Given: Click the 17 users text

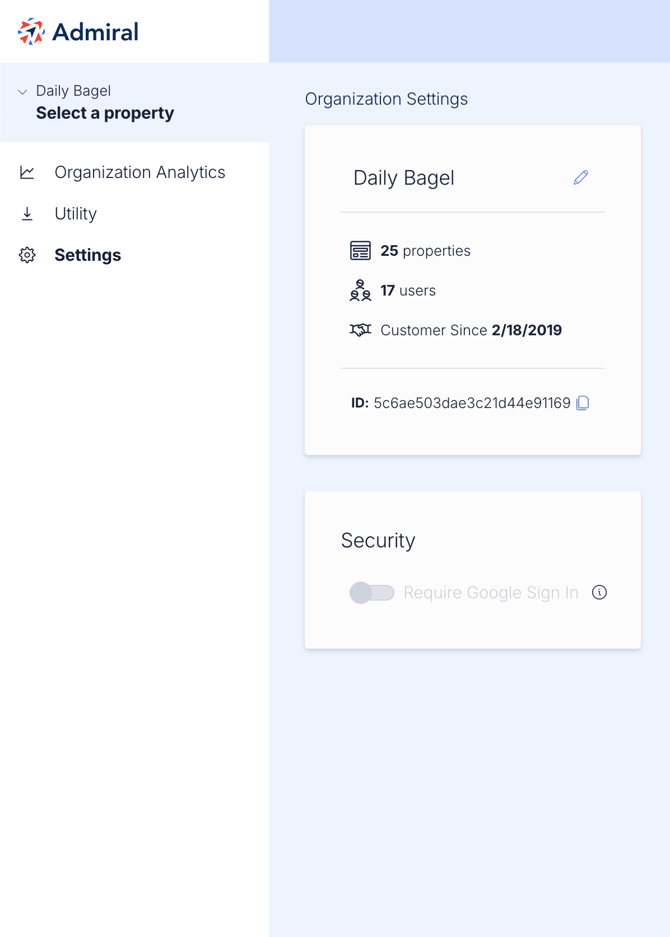Looking at the screenshot, I should click(x=408, y=290).
